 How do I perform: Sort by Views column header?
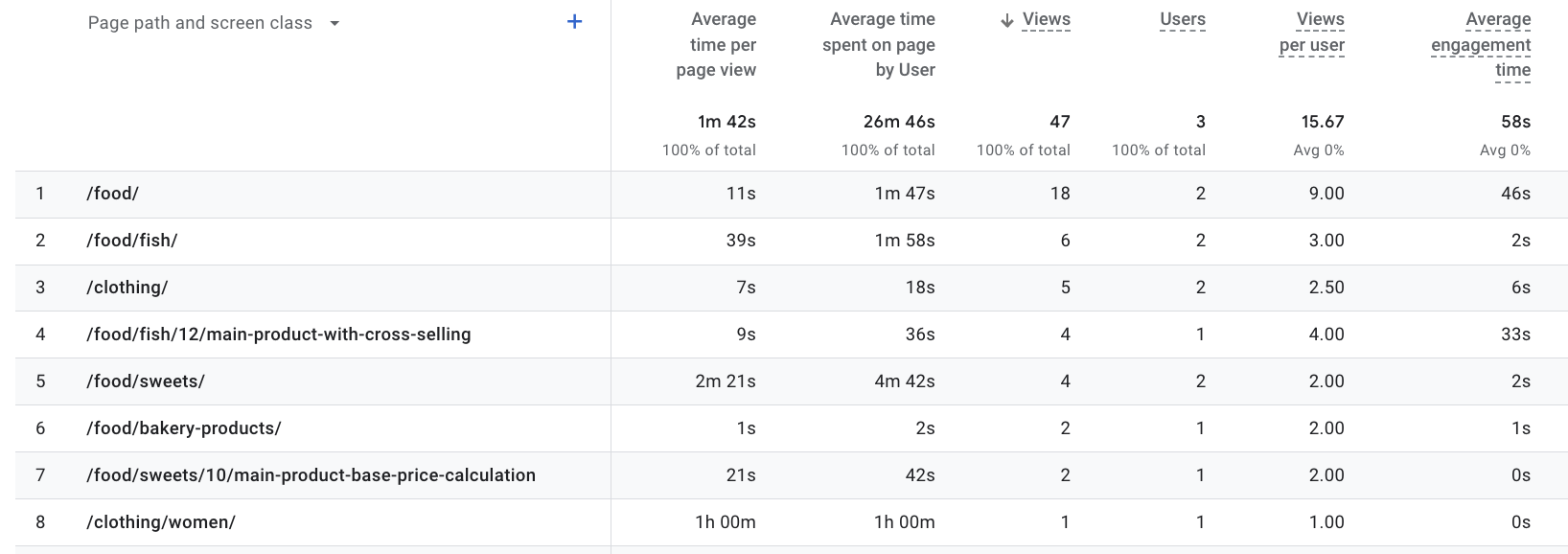[x=1046, y=20]
